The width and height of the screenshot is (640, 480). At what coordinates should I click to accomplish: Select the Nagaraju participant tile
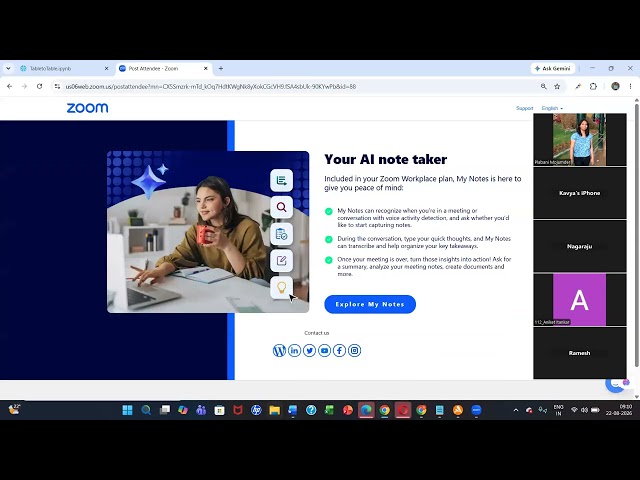point(580,246)
